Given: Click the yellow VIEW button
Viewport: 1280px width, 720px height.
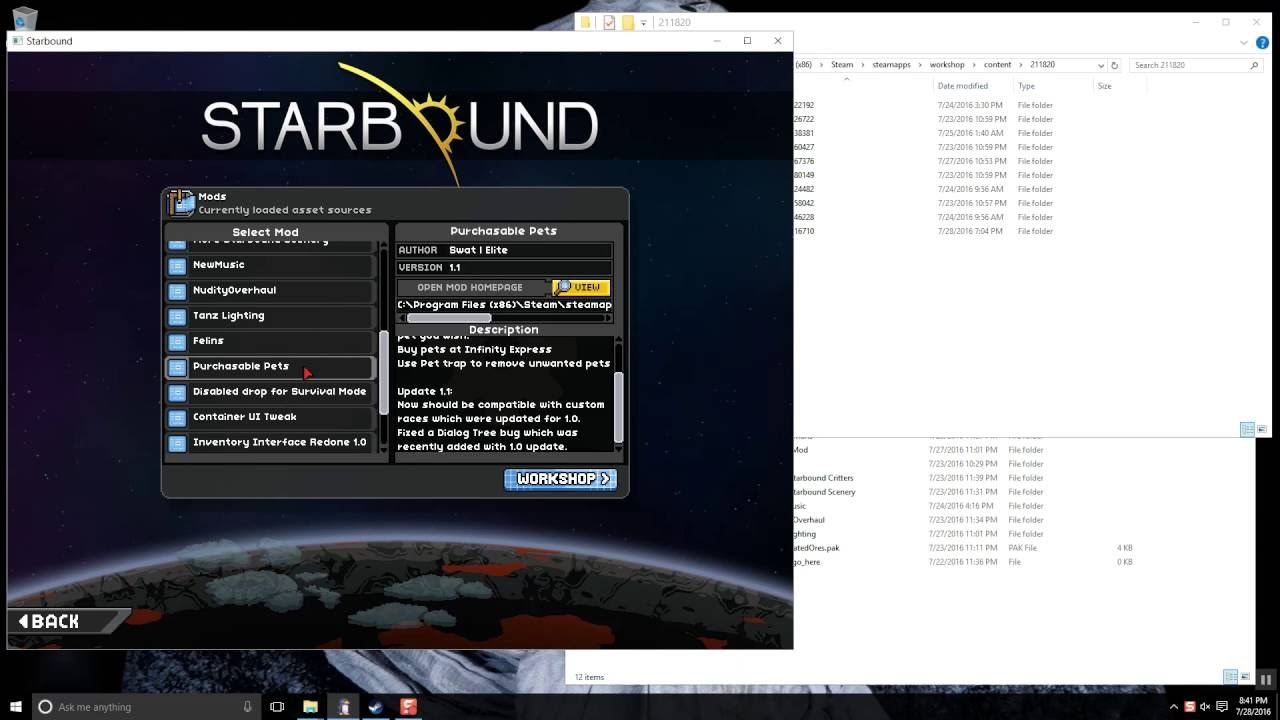Looking at the screenshot, I should click(x=581, y=287).
